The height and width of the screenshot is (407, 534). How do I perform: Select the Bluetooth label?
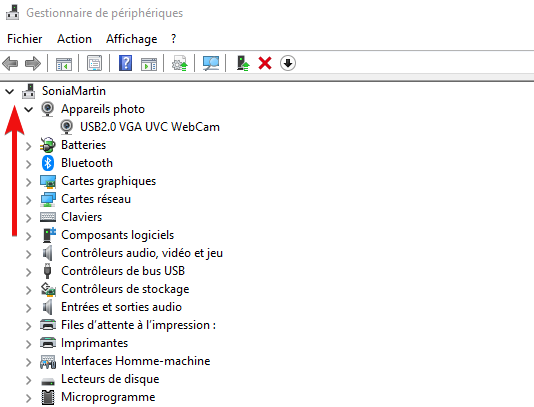point(87,163)
